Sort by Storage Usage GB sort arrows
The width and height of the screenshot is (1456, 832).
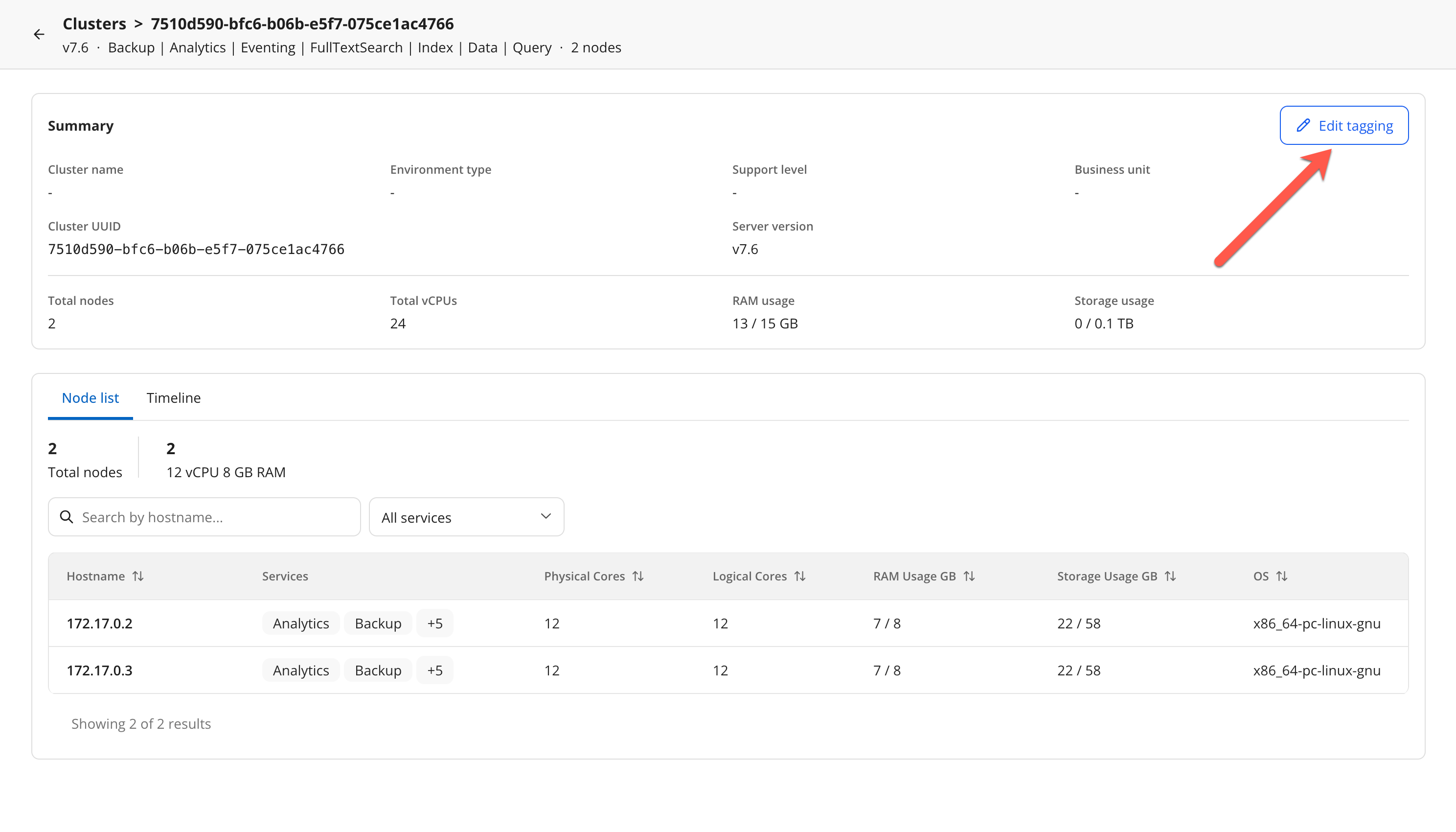tap(1170, 576)
